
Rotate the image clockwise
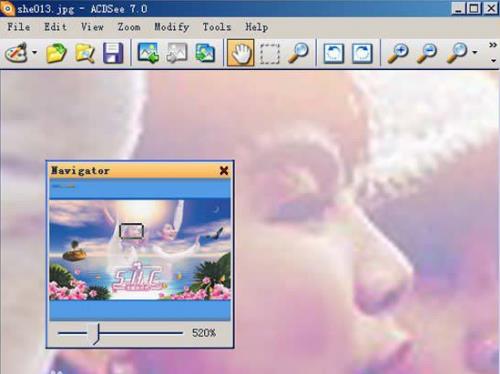pyautogui.click(x=362, y=53)
